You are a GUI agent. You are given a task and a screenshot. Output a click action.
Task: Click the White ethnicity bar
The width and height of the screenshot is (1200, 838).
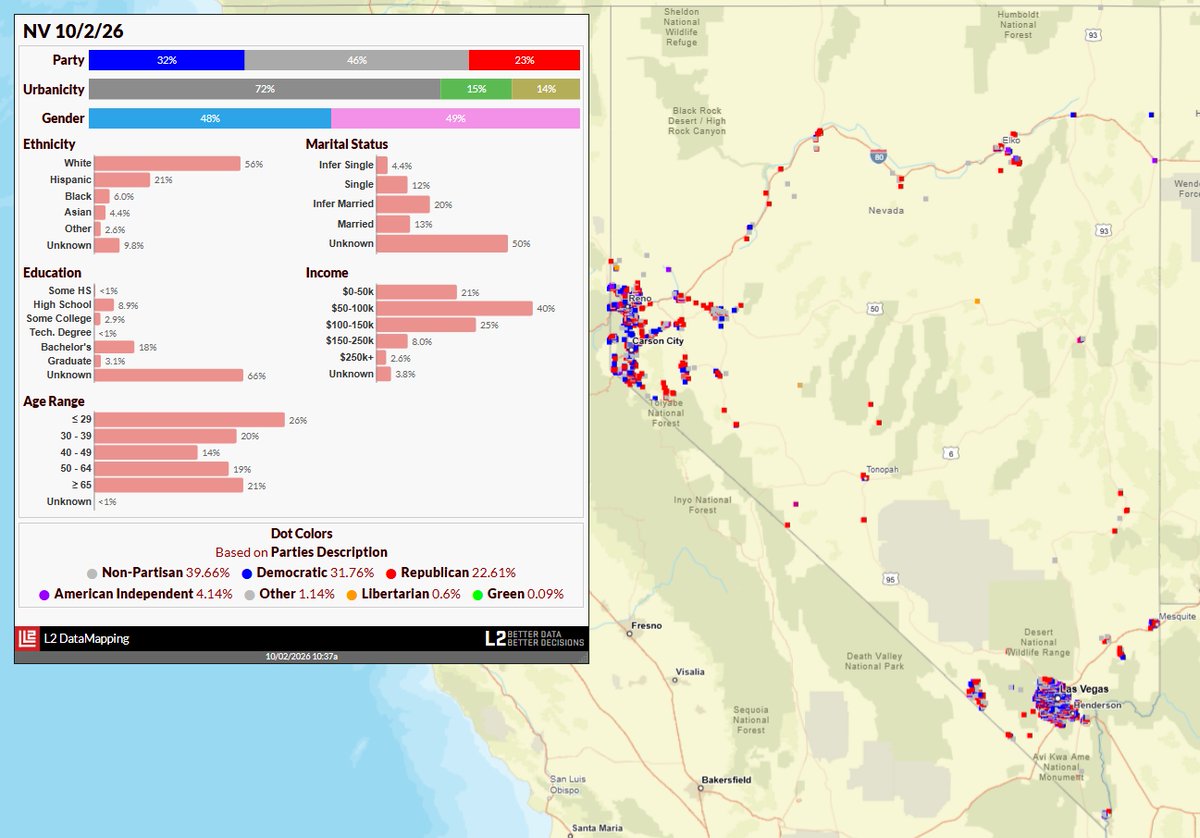tap(167, 164)
